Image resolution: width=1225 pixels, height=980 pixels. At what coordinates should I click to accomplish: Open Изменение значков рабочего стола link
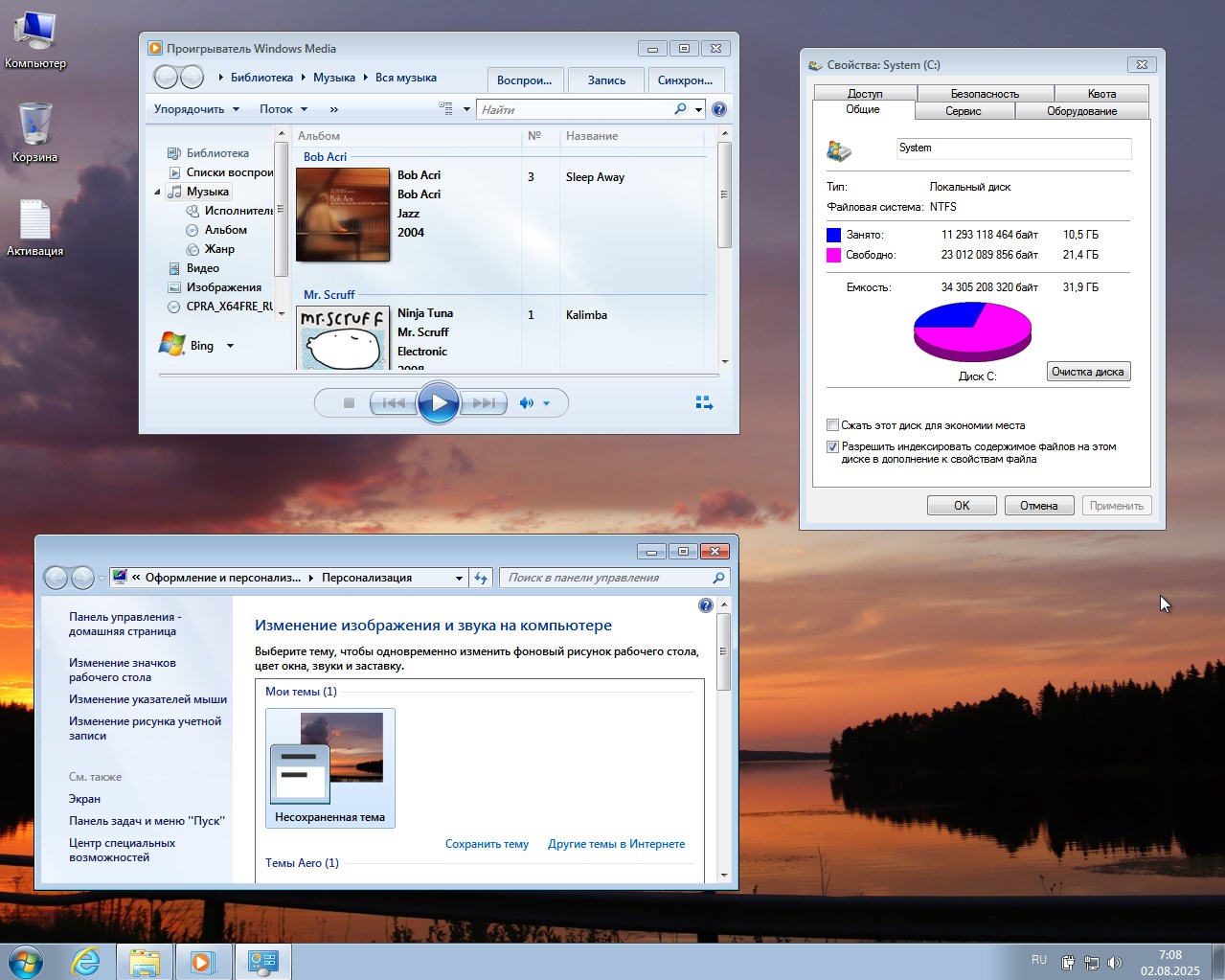point(123,670)
